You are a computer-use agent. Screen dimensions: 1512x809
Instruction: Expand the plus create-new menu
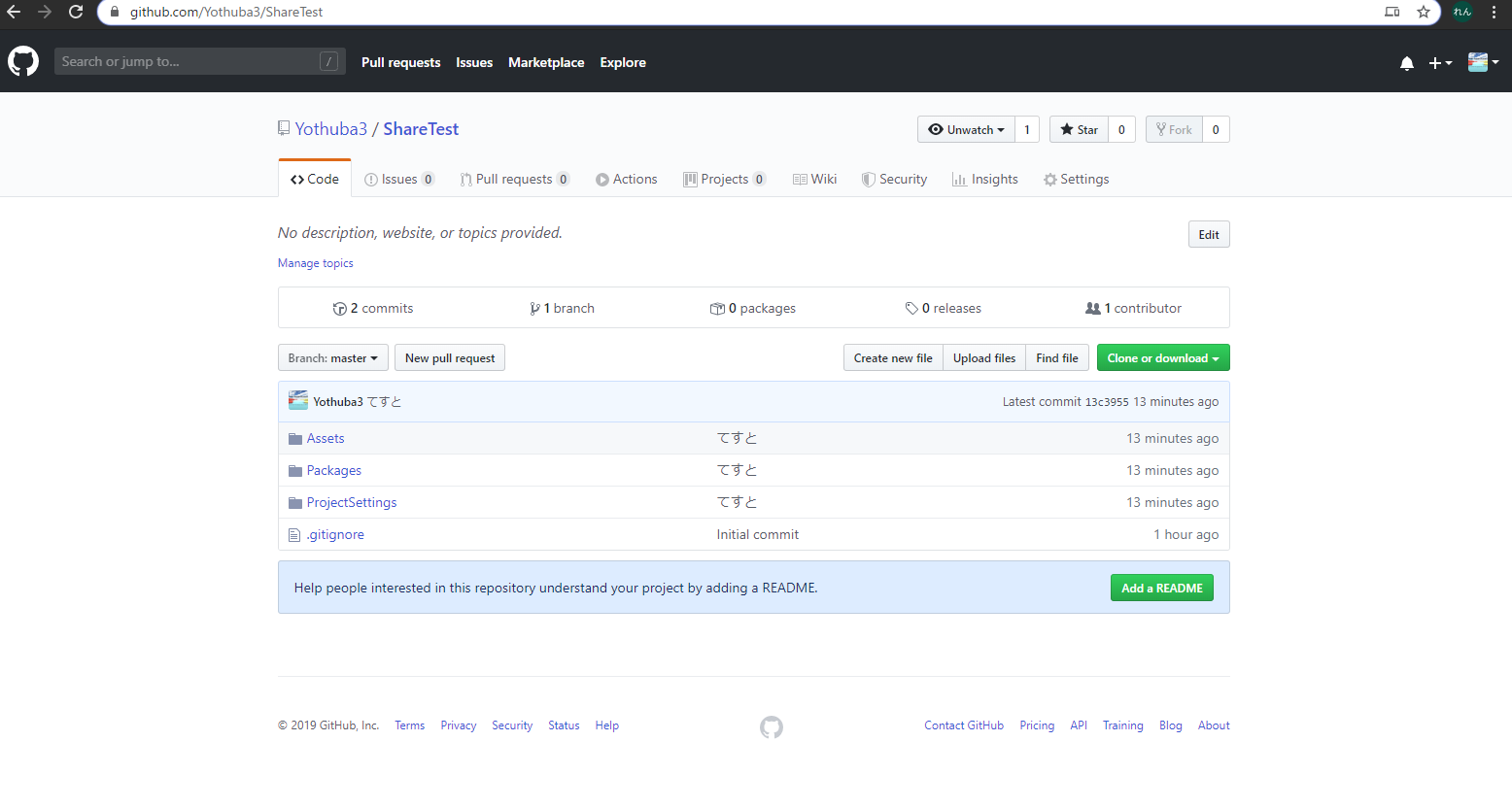point(1439,63)
